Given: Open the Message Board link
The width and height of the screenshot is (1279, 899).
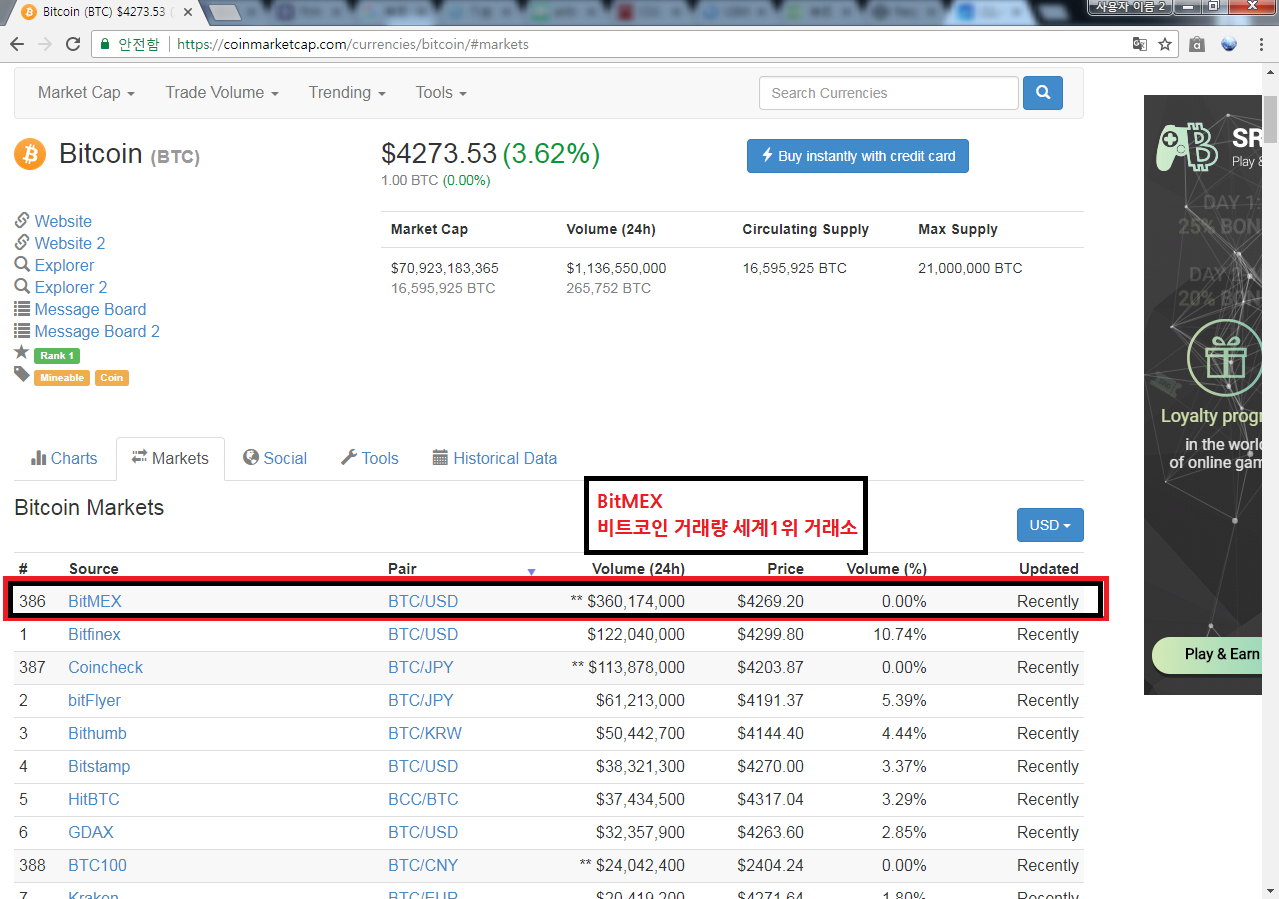Looking at the screenshot, I should coord(90,309).
